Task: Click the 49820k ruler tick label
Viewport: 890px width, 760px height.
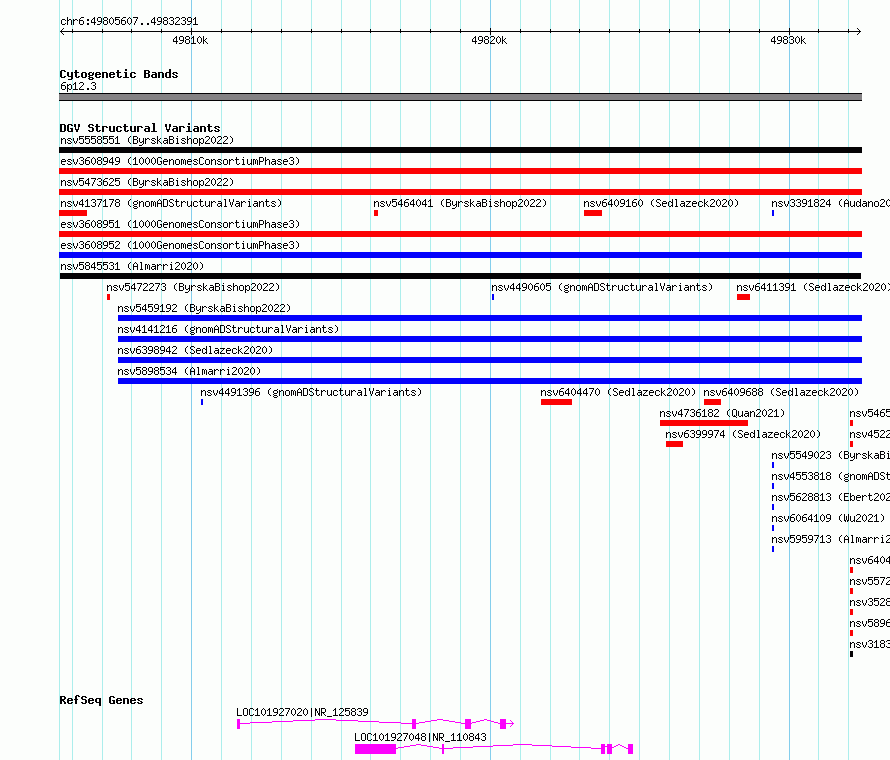Action: [489, 40]
